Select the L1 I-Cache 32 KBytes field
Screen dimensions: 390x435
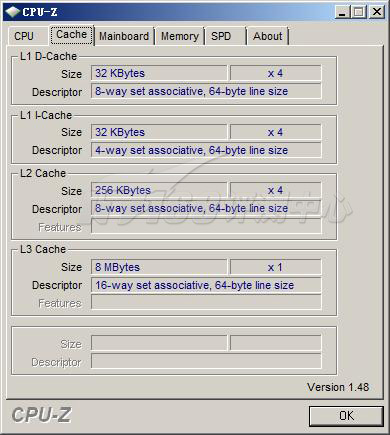159,132
